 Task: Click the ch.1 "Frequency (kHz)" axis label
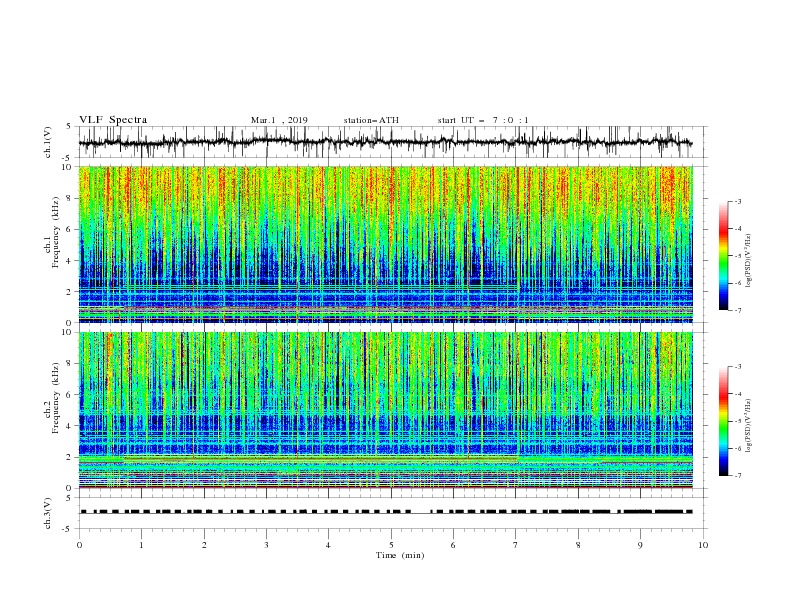tap(56, 232)
